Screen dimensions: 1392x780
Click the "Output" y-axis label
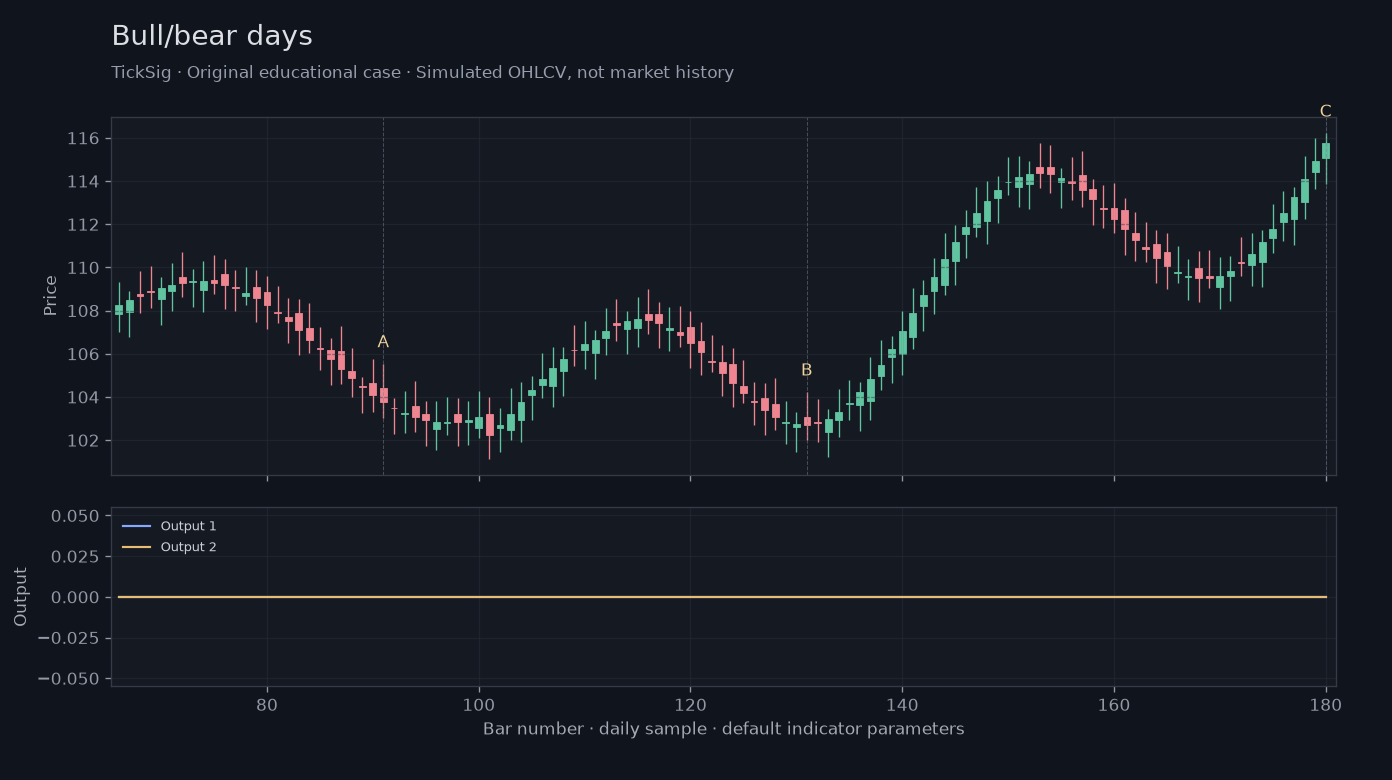[21, 597]
